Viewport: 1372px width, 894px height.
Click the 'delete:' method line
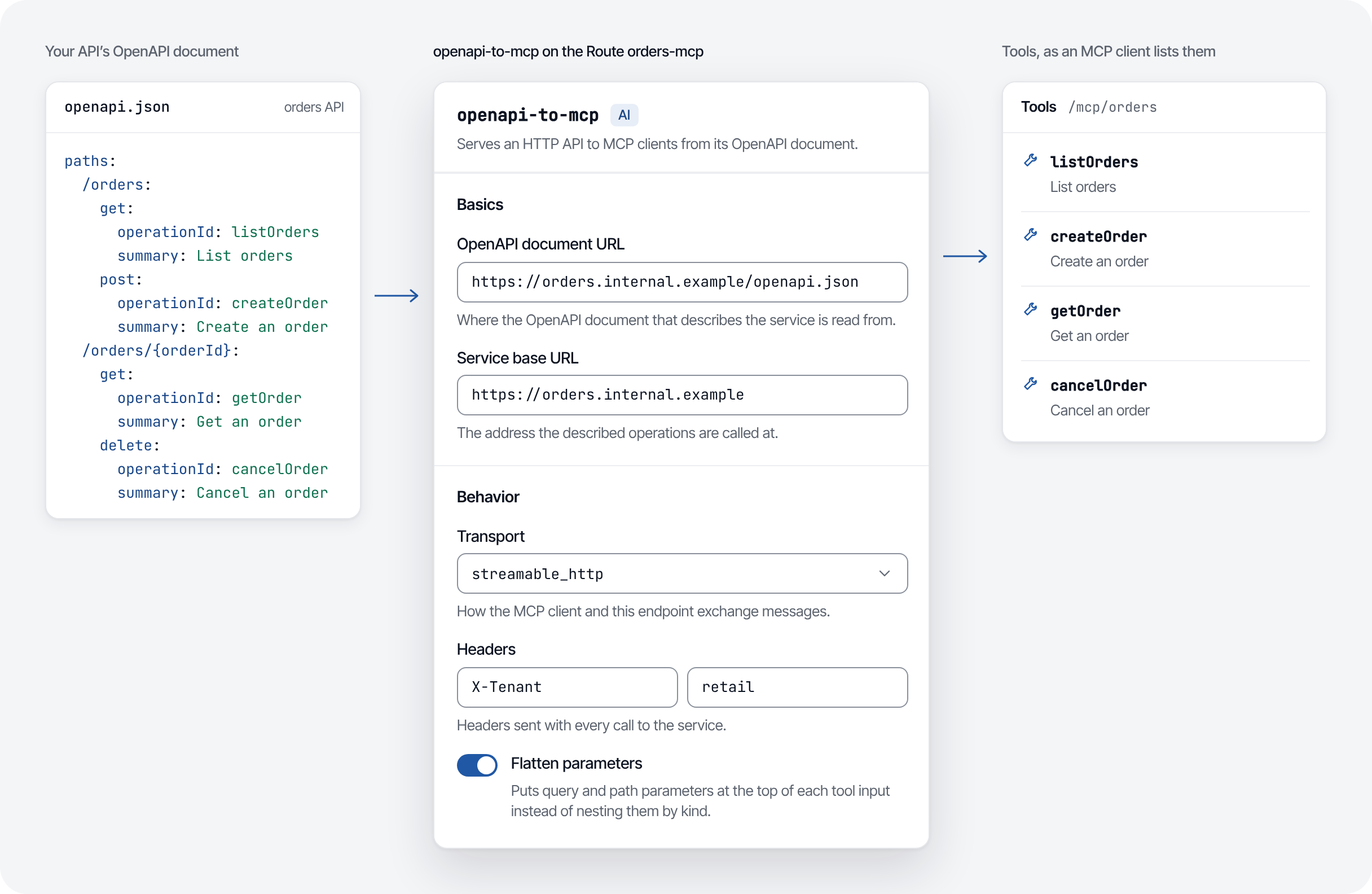pos(130,445)
